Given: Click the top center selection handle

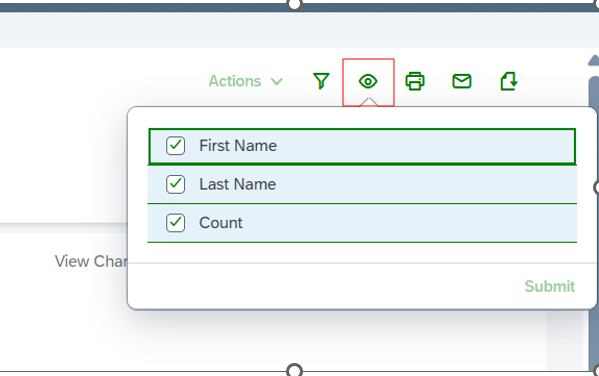Looking at the screenshot, I should point(294,4).
